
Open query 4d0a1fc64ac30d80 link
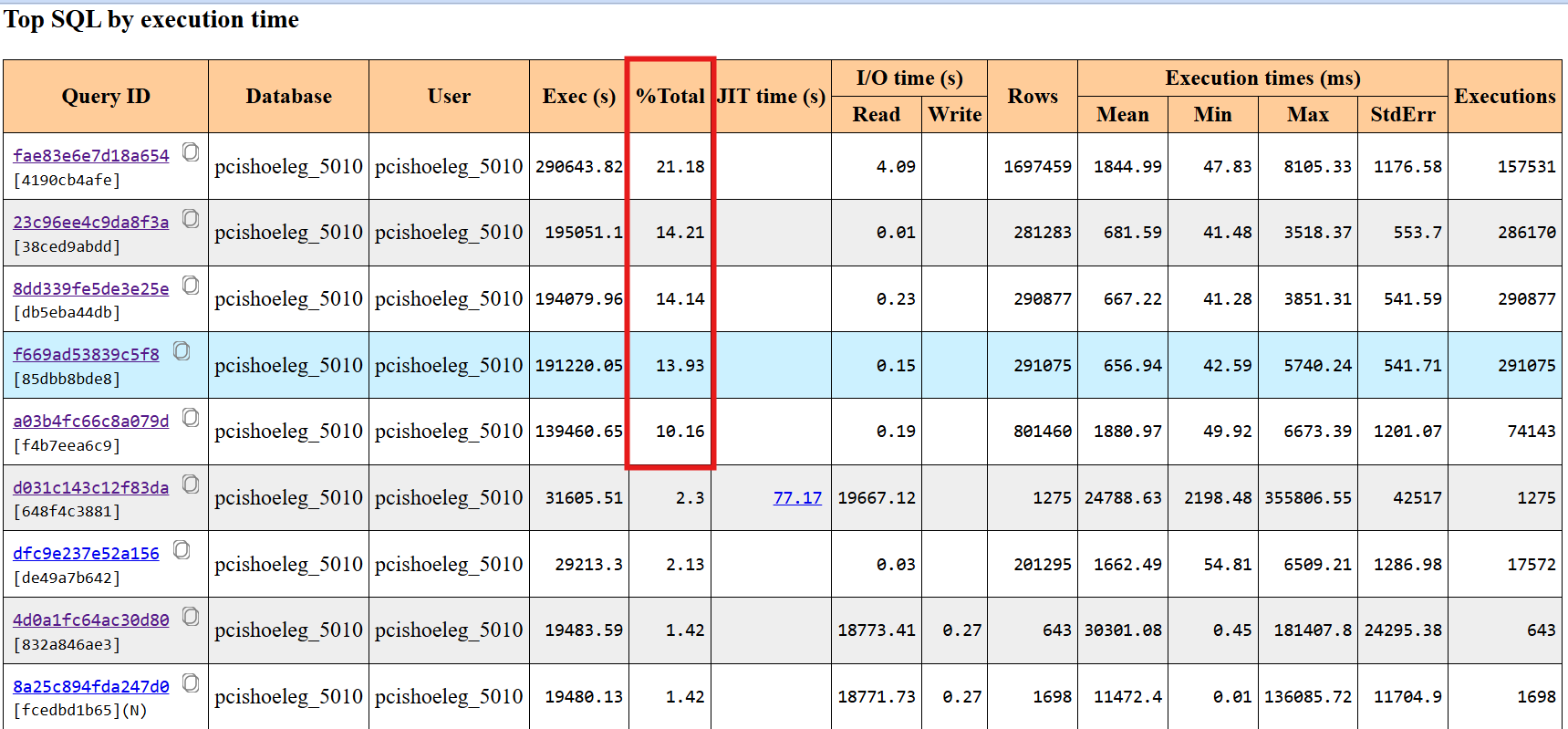(91, 620)
